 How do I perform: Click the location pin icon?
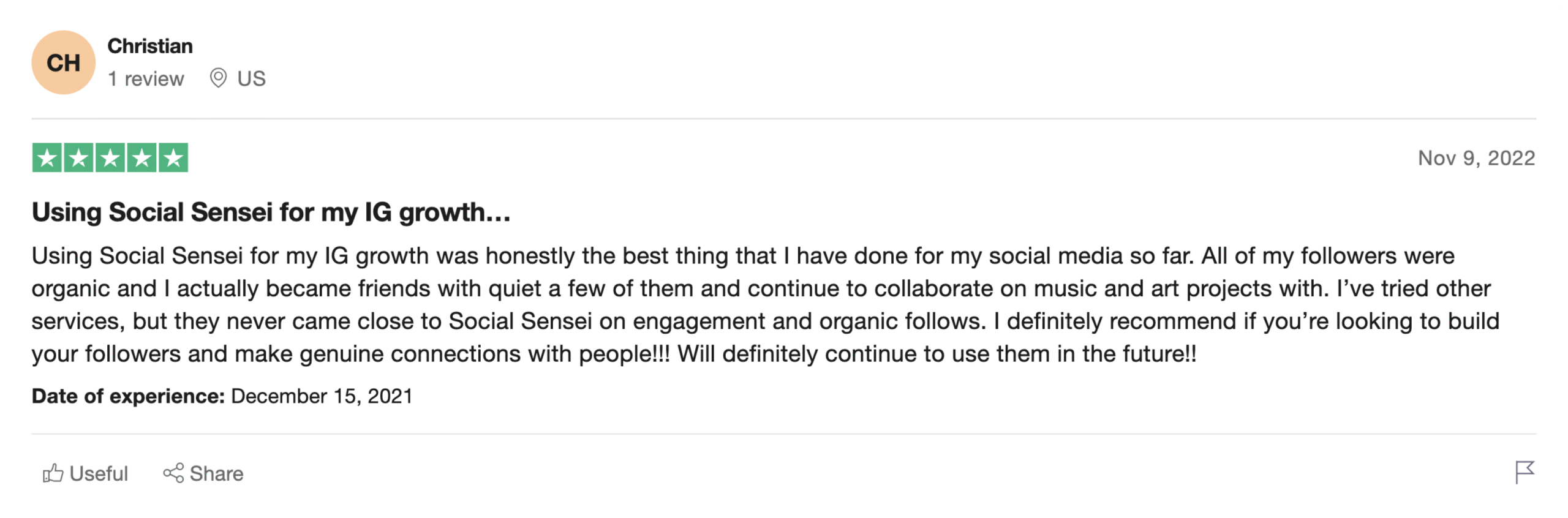[x=218, y=78]
